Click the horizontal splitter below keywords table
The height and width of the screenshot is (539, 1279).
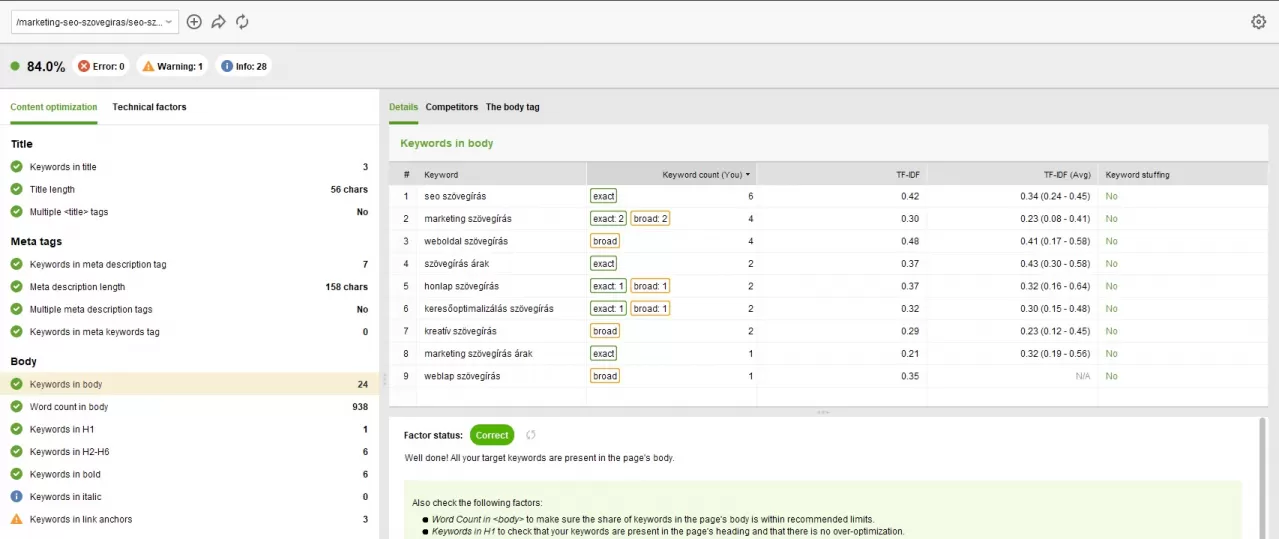pyautogui.click(x=823, y=412)
